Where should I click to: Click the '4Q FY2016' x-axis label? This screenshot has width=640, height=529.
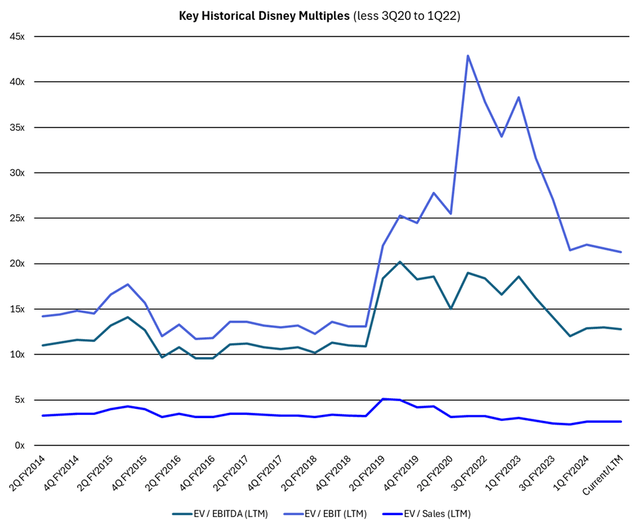coord(198,473)
